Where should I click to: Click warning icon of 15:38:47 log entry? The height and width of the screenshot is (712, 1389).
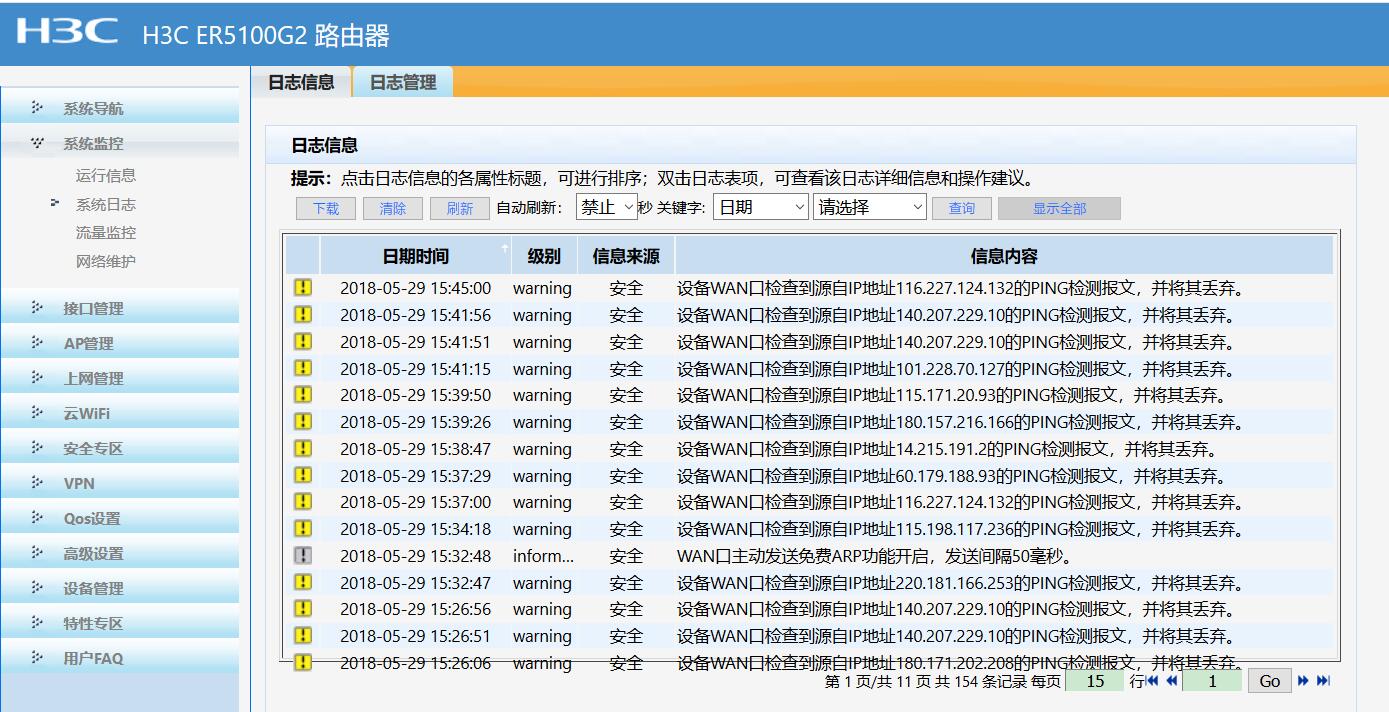click(x=303, y=448)
